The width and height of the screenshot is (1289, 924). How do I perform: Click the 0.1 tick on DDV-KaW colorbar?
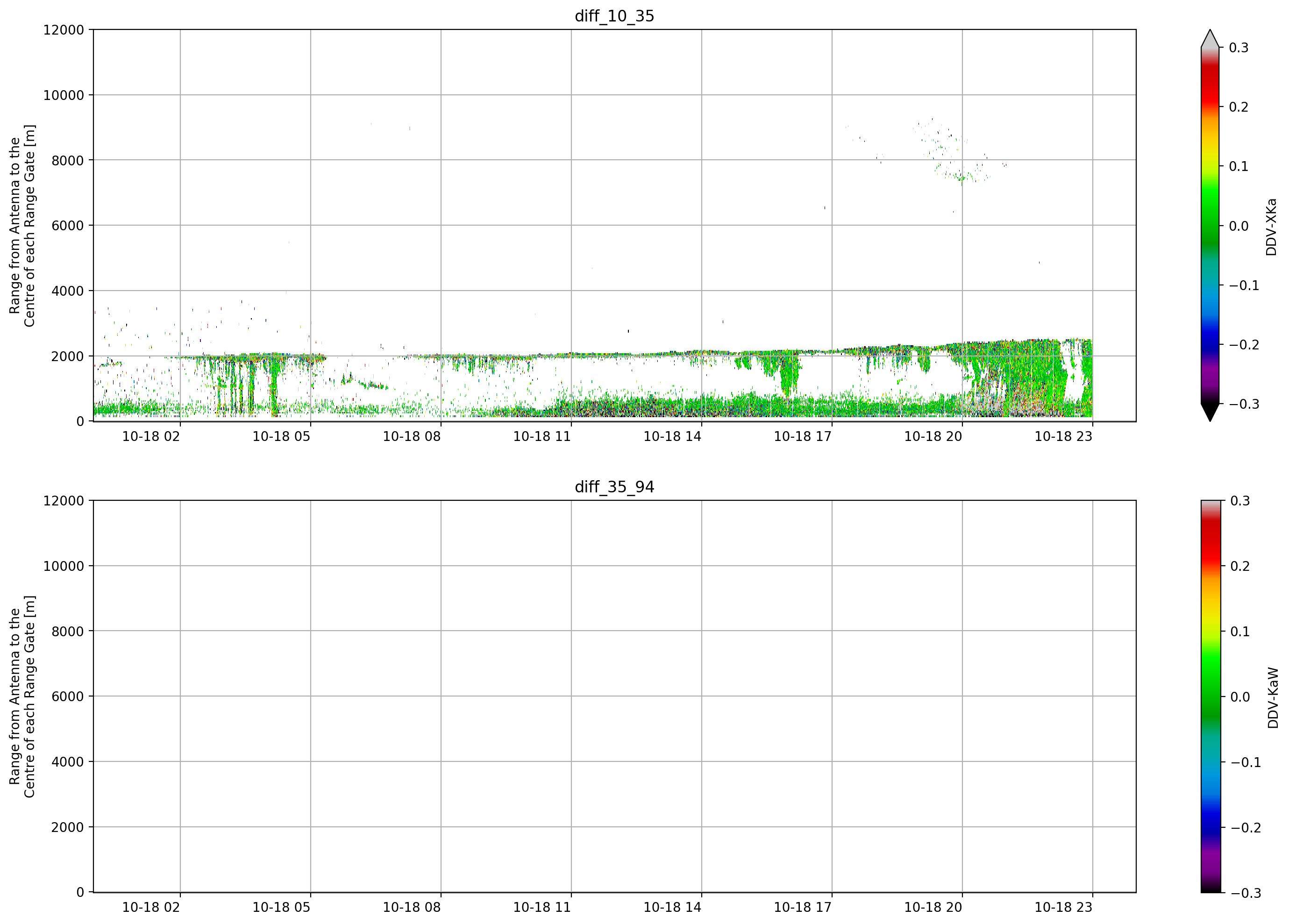click(1239, 632)
